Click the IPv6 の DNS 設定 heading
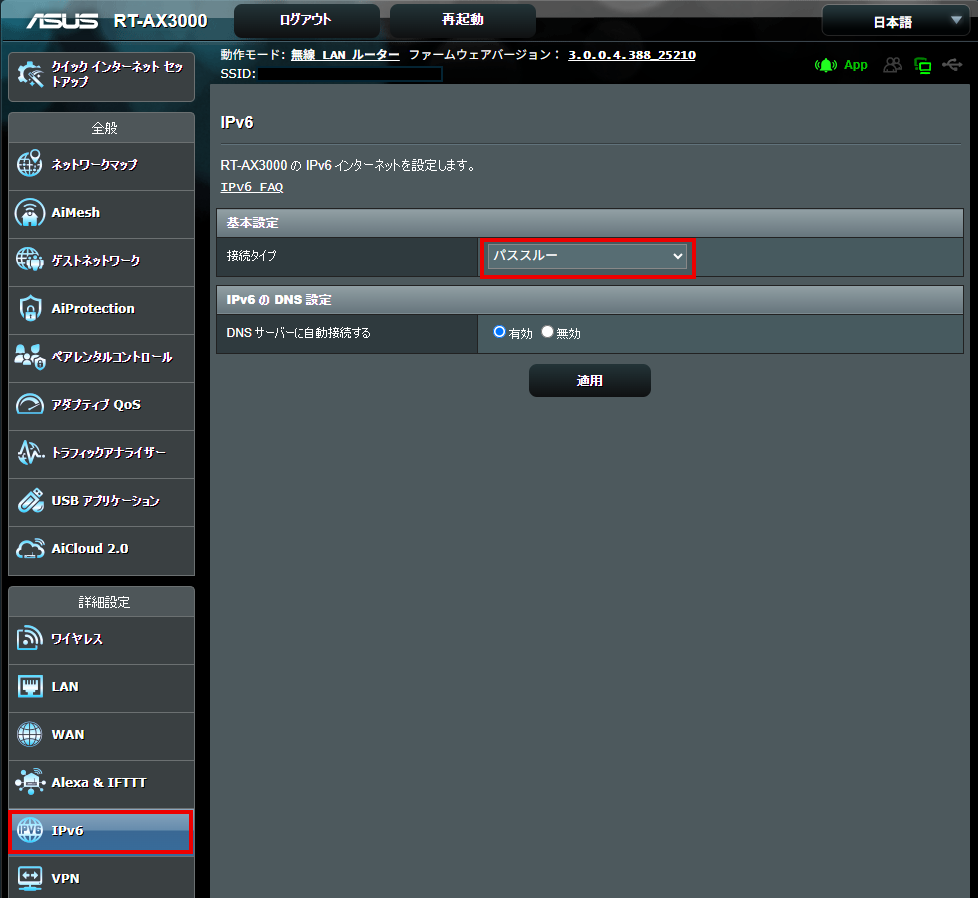Image resolution: width=978 pixels, height=899 pixels. point(279,299)
